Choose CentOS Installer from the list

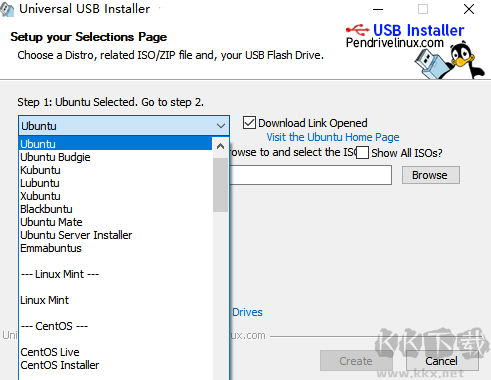[116, 365]
